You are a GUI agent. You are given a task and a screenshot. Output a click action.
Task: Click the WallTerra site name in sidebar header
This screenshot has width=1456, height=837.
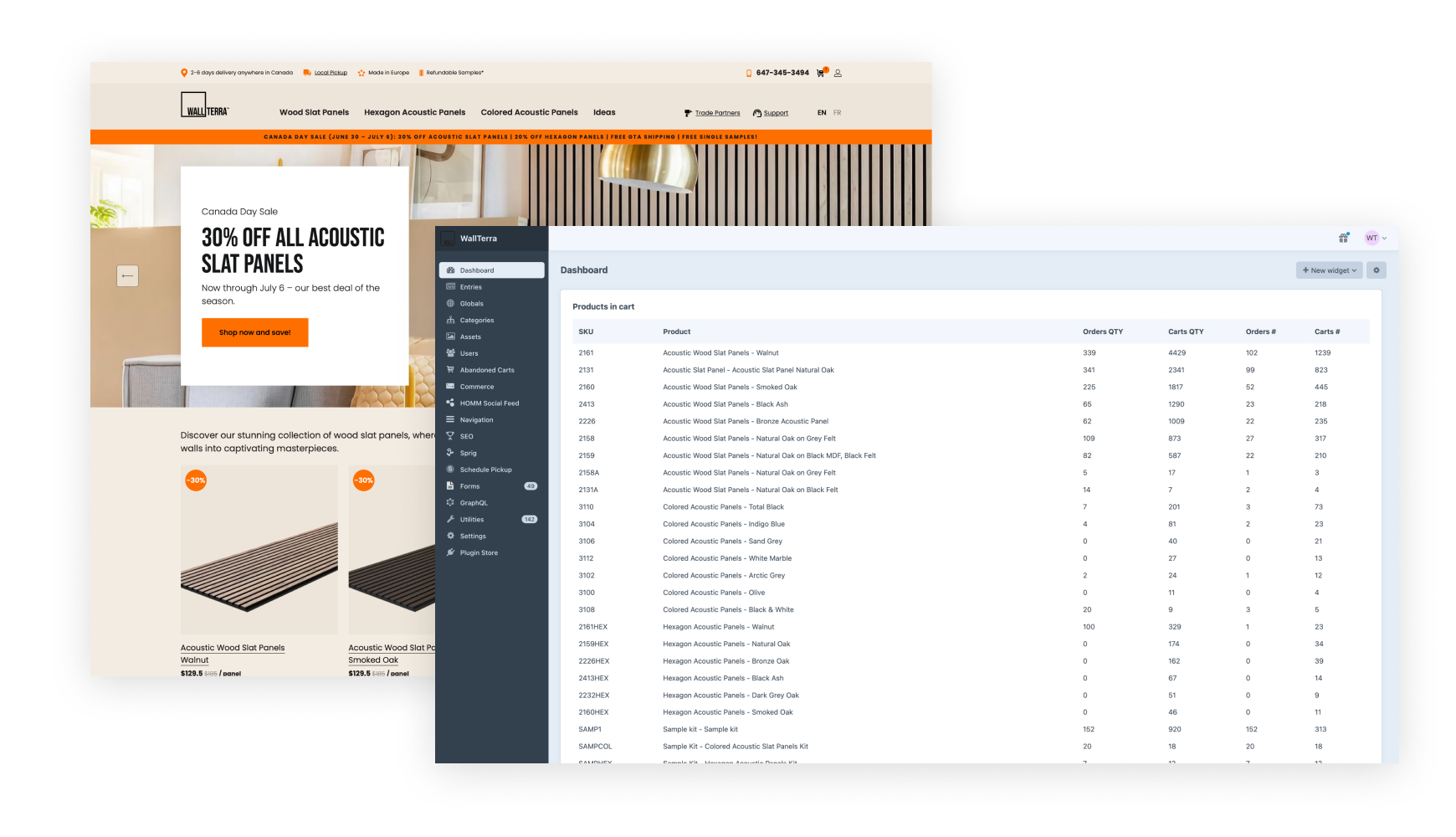pos(479,239)
